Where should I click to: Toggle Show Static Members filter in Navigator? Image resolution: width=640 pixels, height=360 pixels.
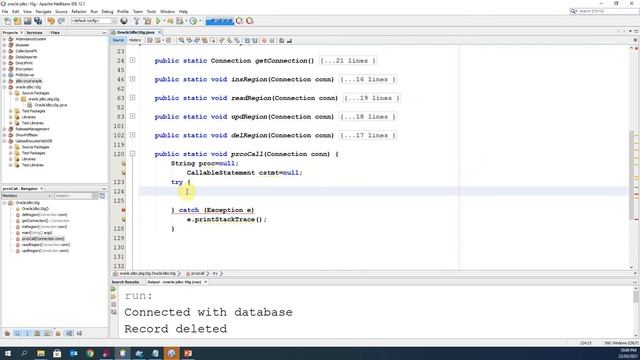click(27, 333)
